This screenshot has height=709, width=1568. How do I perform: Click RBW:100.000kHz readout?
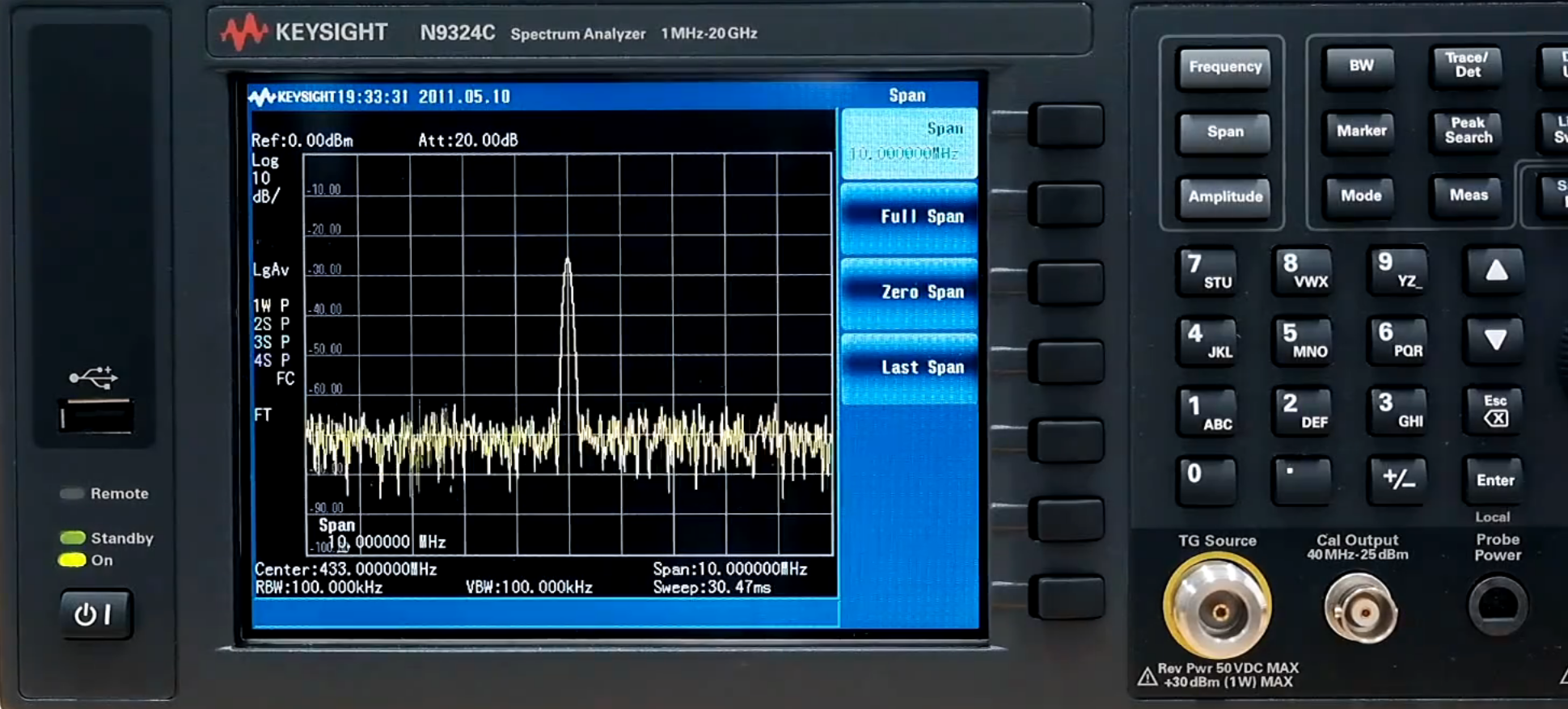click(x=319, y=588)
